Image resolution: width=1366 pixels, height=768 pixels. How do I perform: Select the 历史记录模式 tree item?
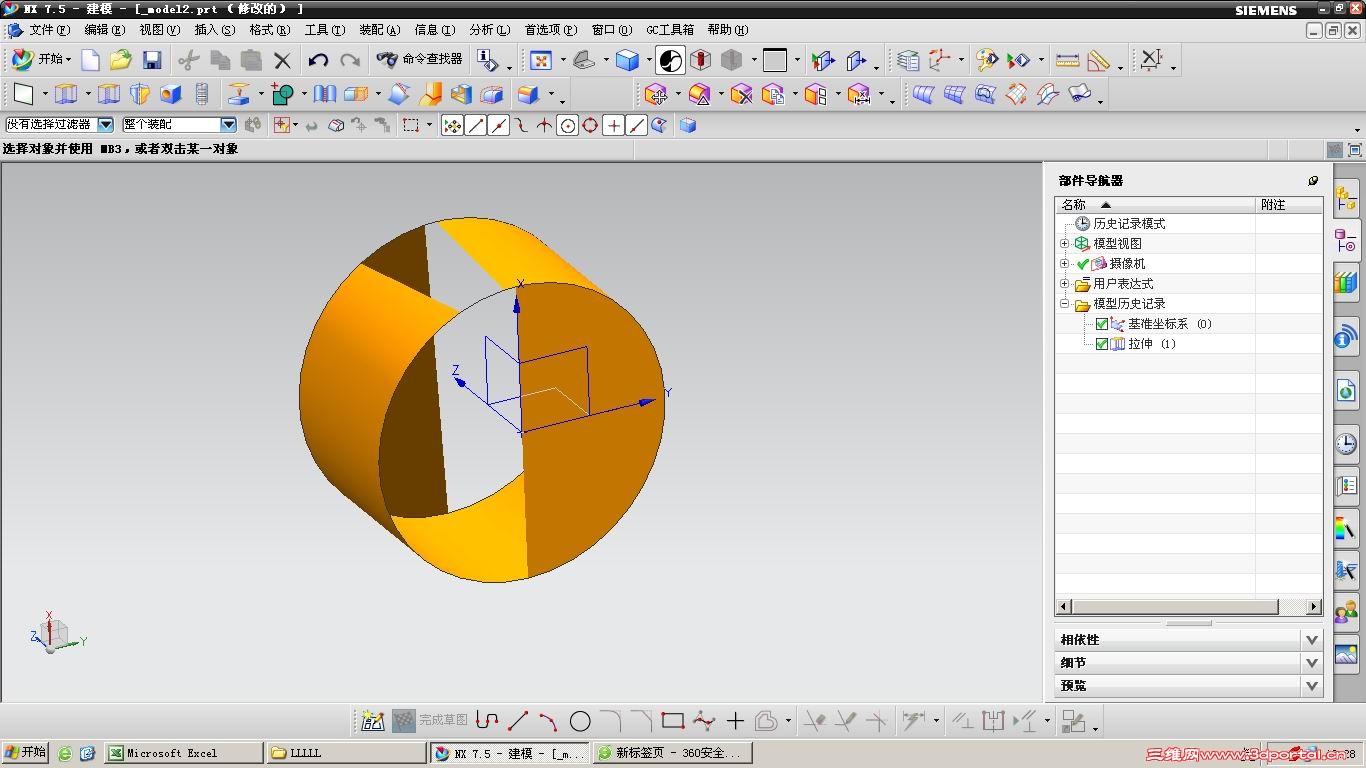[1129, 224]
